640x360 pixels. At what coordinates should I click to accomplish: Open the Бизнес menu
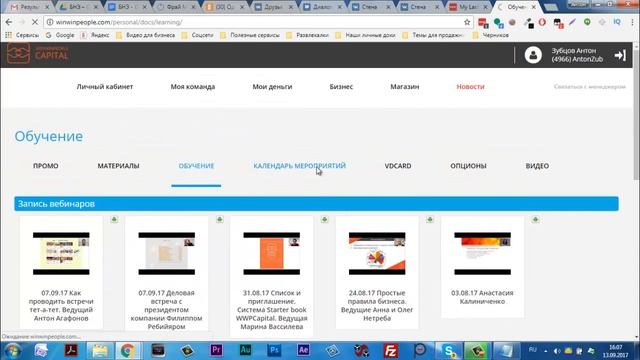[x=341, y=87]
